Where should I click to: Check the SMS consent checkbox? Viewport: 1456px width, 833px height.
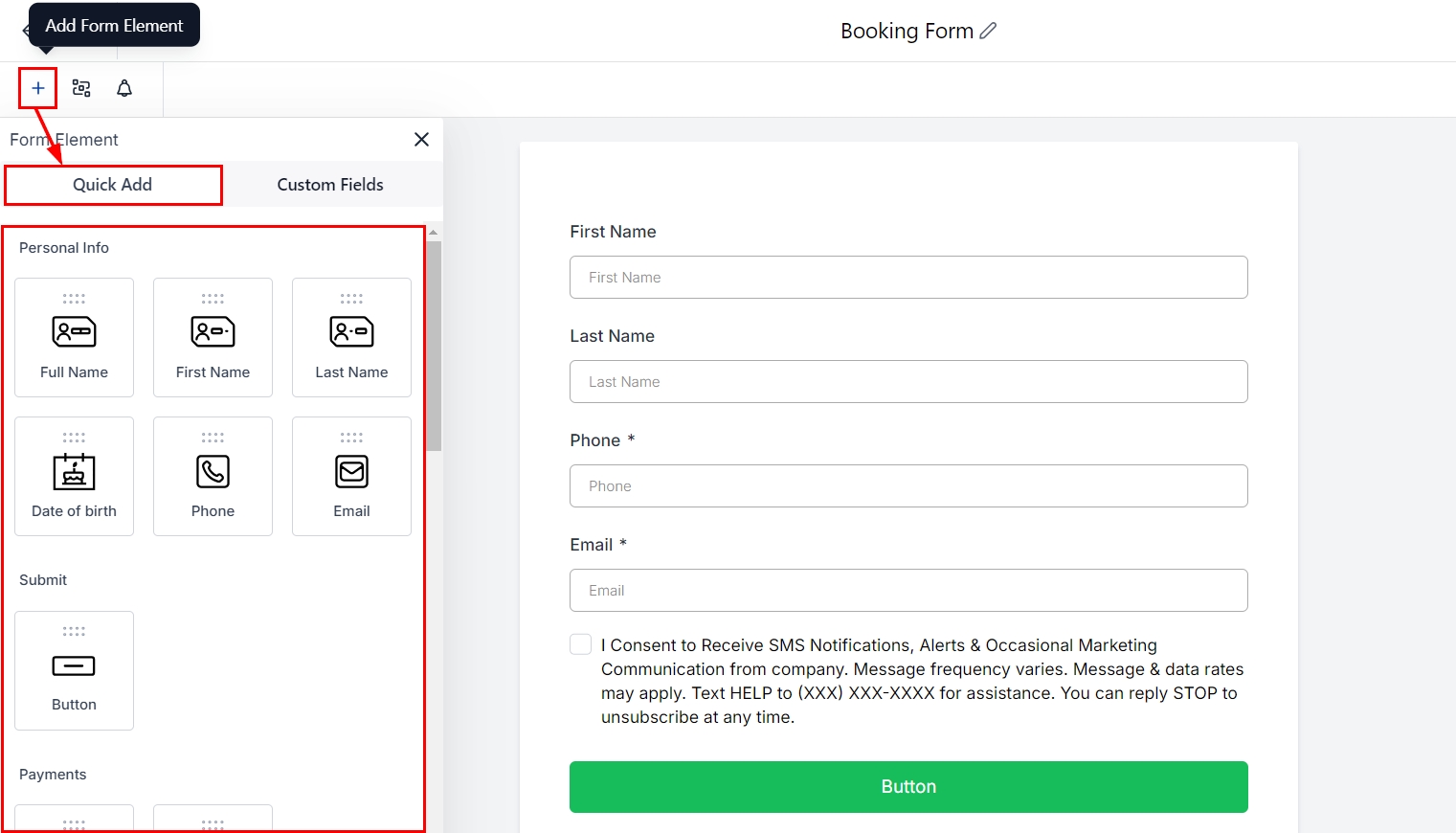(x=580, y=644)
